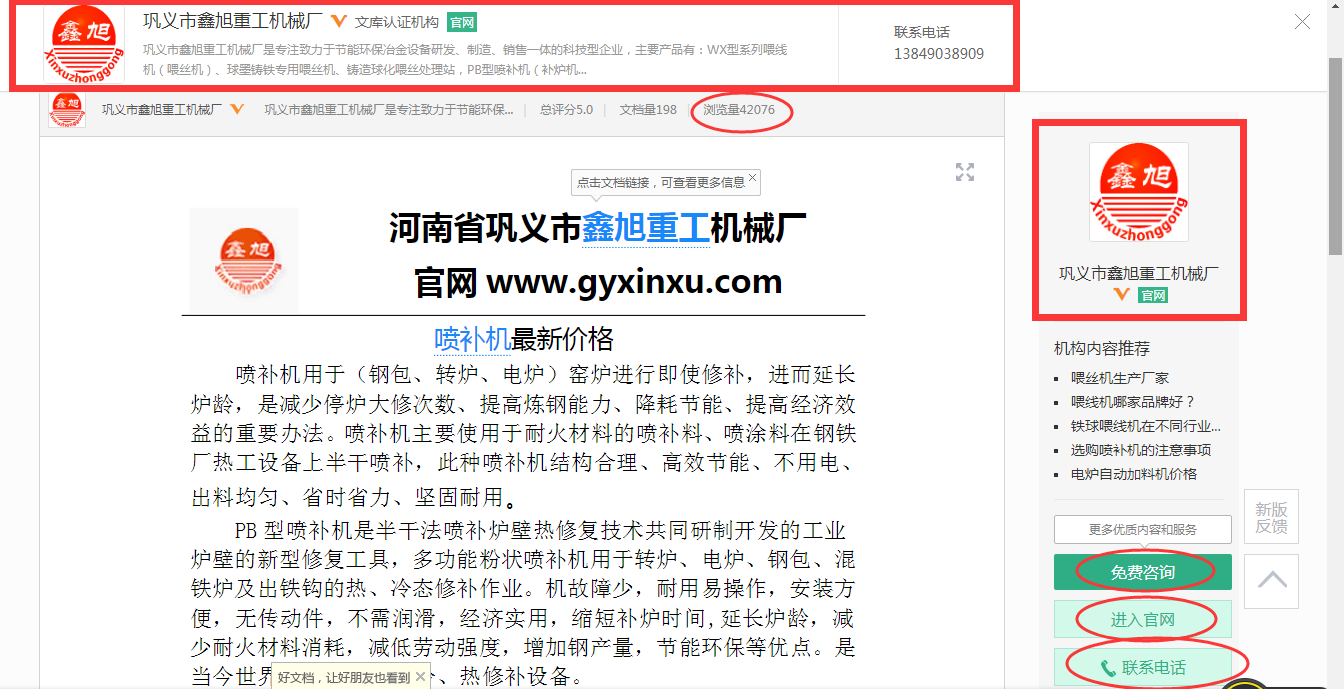Click the fullscreen expand icon above the document
This screenshot has width=1344, height=689.
[964, 172]
